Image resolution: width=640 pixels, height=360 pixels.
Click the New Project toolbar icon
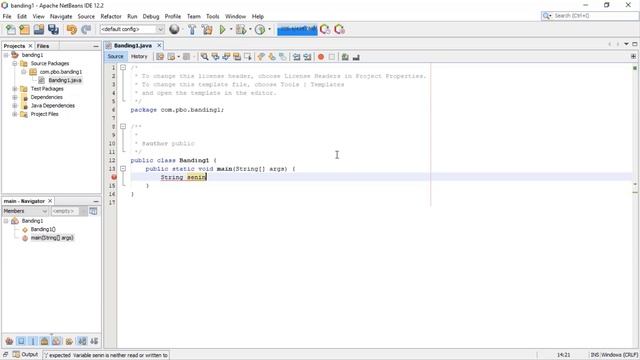click(x=24, y=29)
